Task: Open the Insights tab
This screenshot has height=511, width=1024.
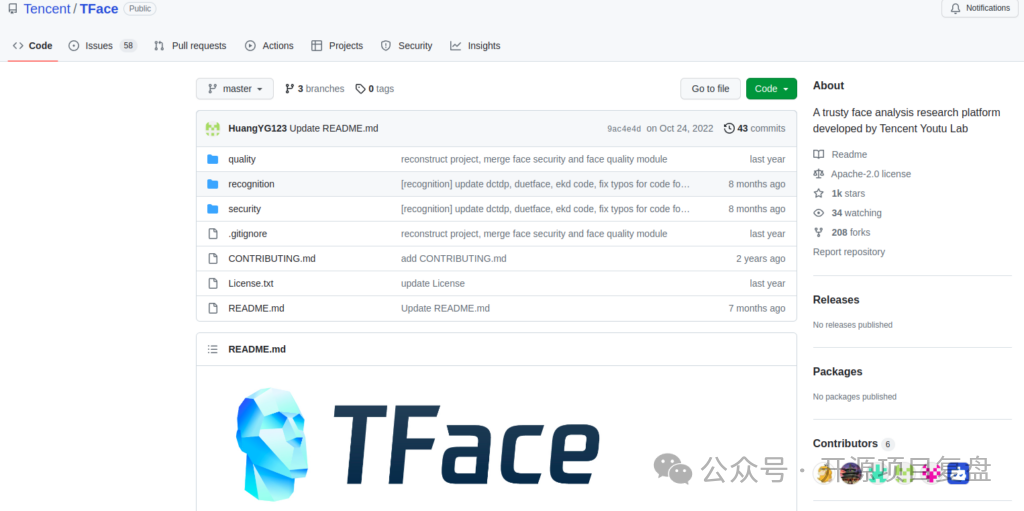Action: [x=475, y=46]
